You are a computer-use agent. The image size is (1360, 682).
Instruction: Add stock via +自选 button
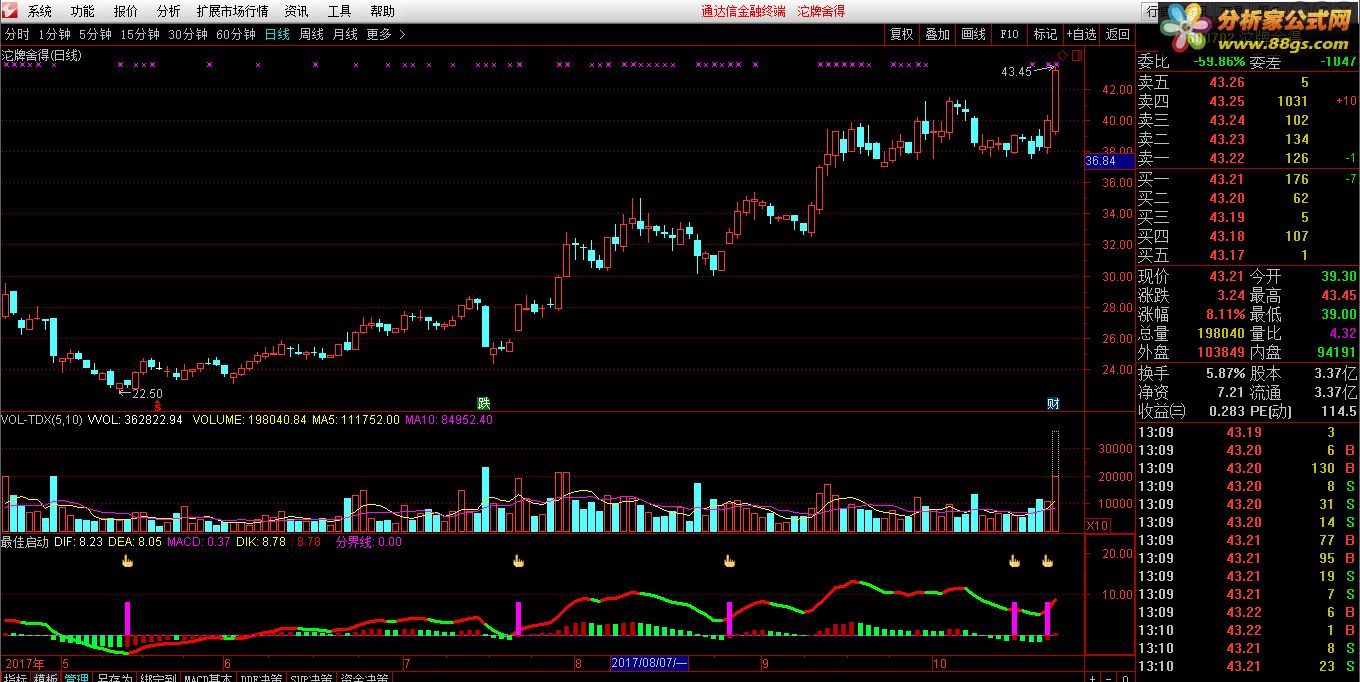point(1081,34)
